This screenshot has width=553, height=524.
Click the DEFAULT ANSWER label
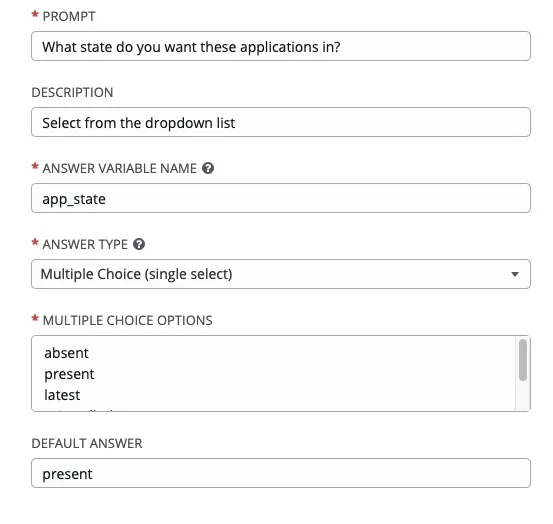click(87, 443)
